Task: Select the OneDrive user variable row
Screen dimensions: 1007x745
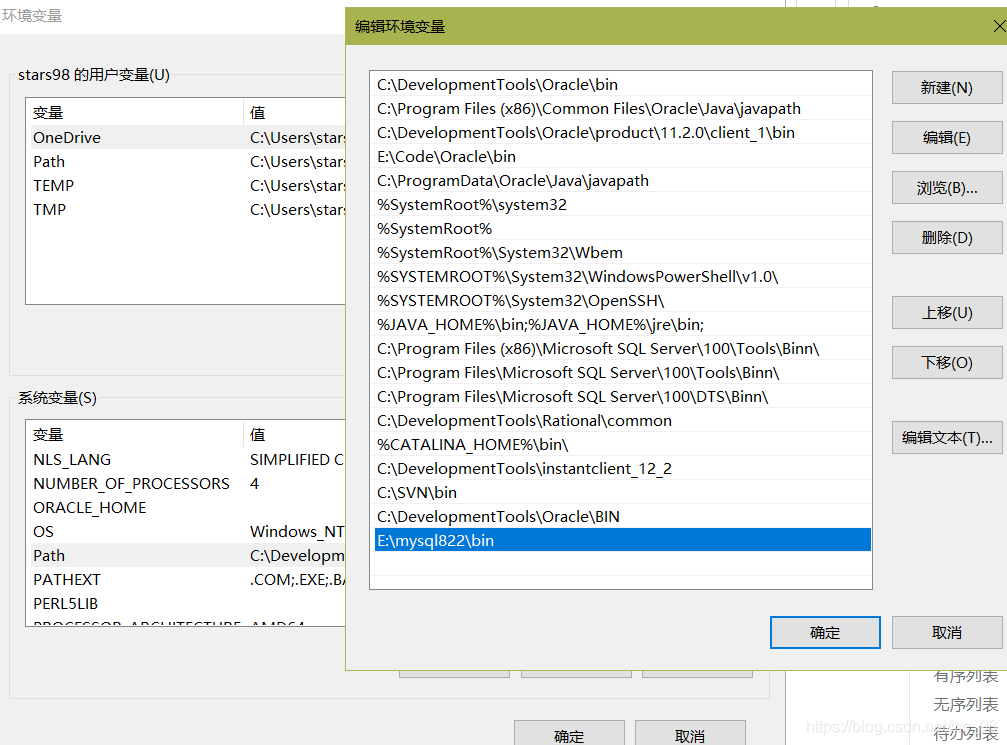Action: 67,138
